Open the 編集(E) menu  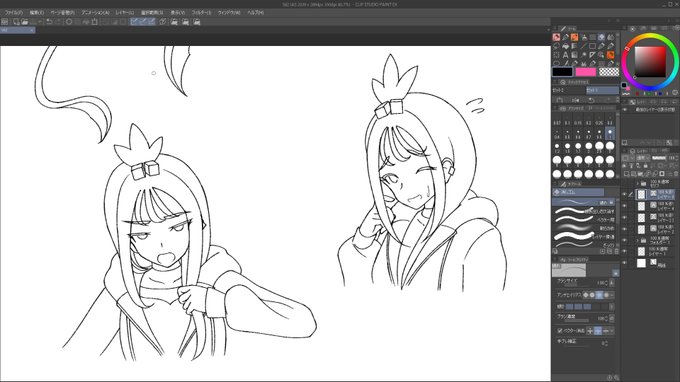coord(36,13)
